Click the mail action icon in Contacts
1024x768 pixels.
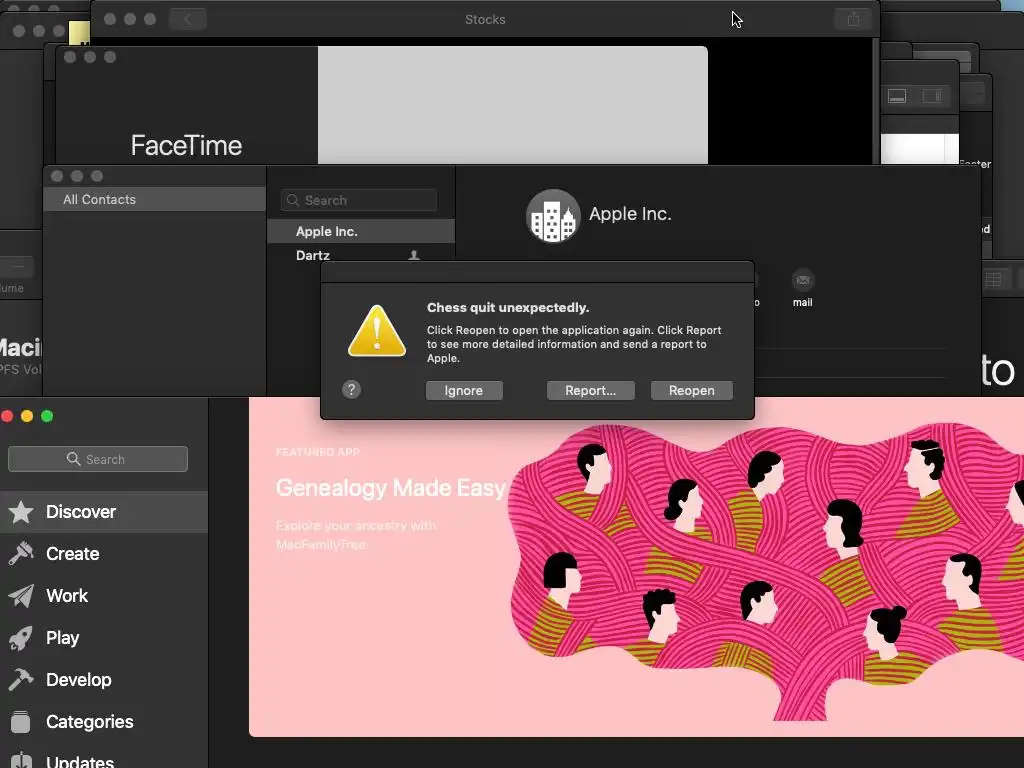[803, 280]
